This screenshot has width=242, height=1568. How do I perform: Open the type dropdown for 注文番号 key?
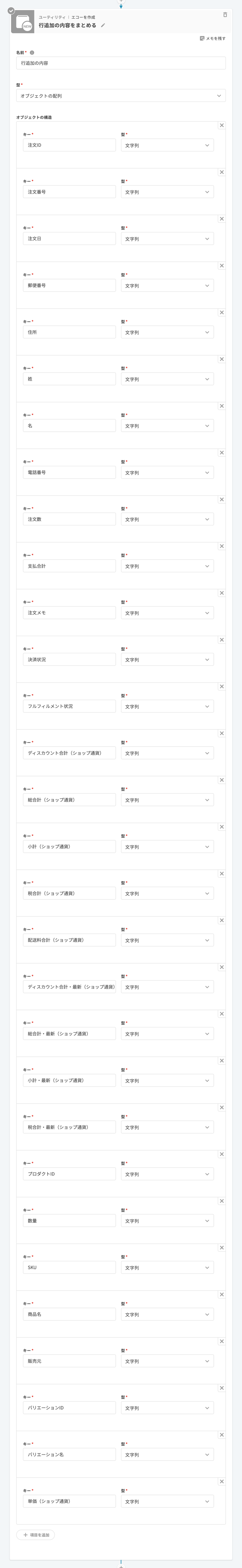point(167,192)
